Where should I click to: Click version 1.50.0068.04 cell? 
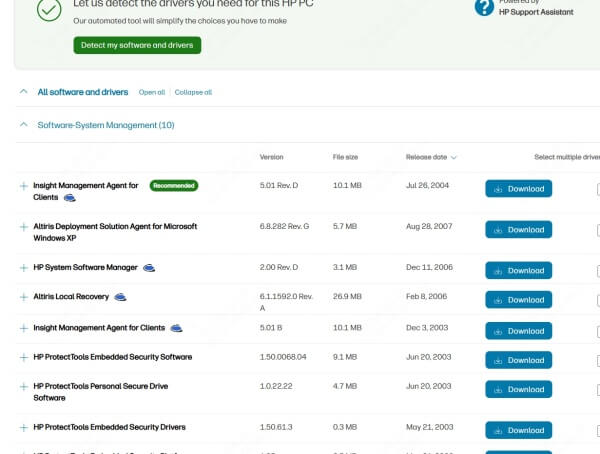click(x=283, y=357)
